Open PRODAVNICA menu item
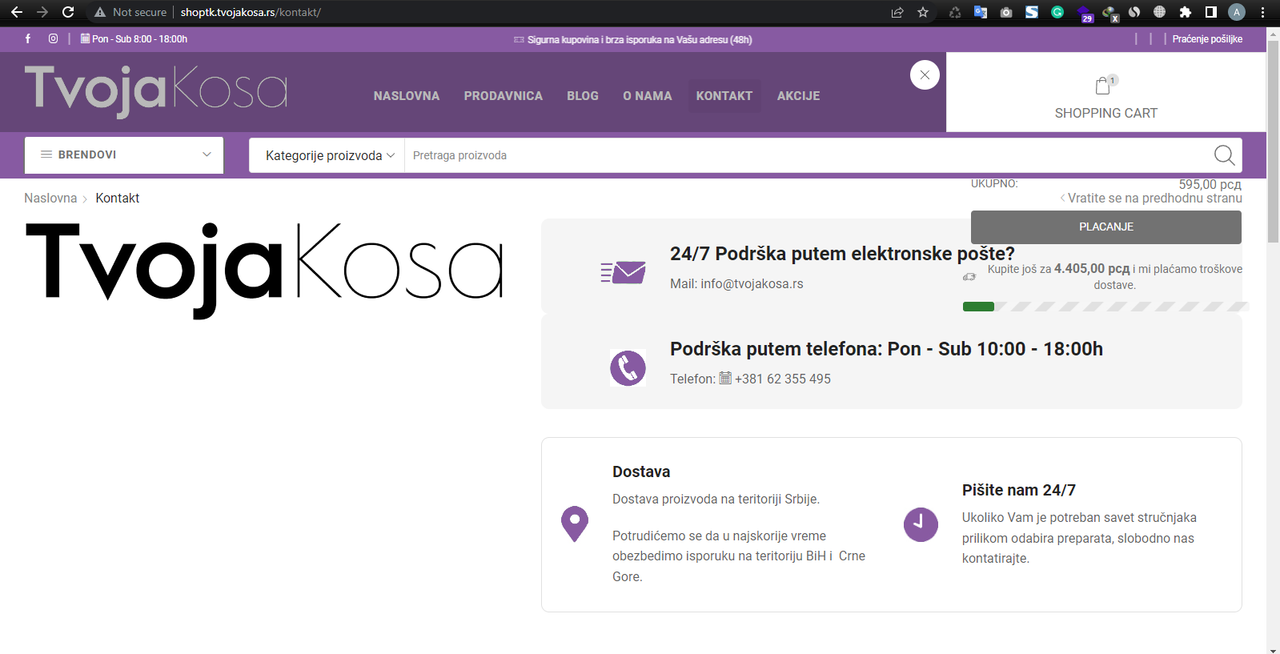 [503, 96]
